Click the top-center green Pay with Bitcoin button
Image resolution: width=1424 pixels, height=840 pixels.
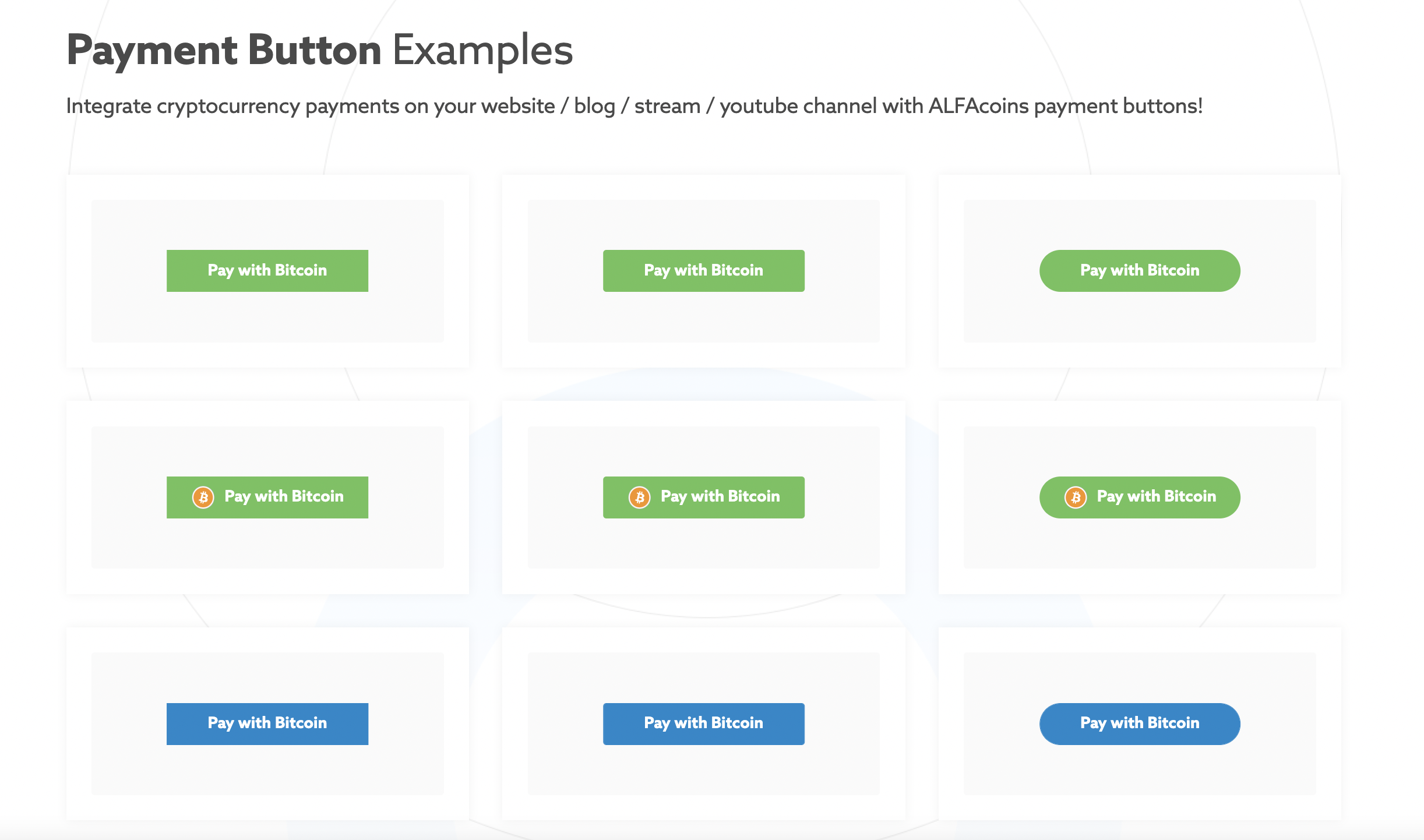tap(703, 270)
